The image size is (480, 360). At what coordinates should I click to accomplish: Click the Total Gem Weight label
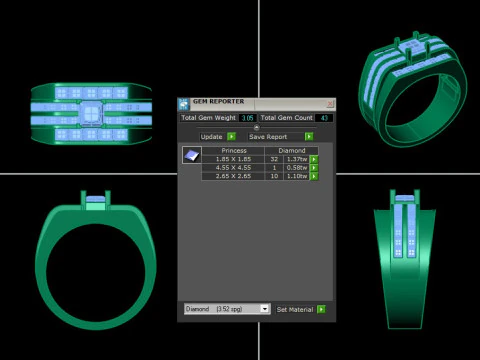tap(208, 118)
